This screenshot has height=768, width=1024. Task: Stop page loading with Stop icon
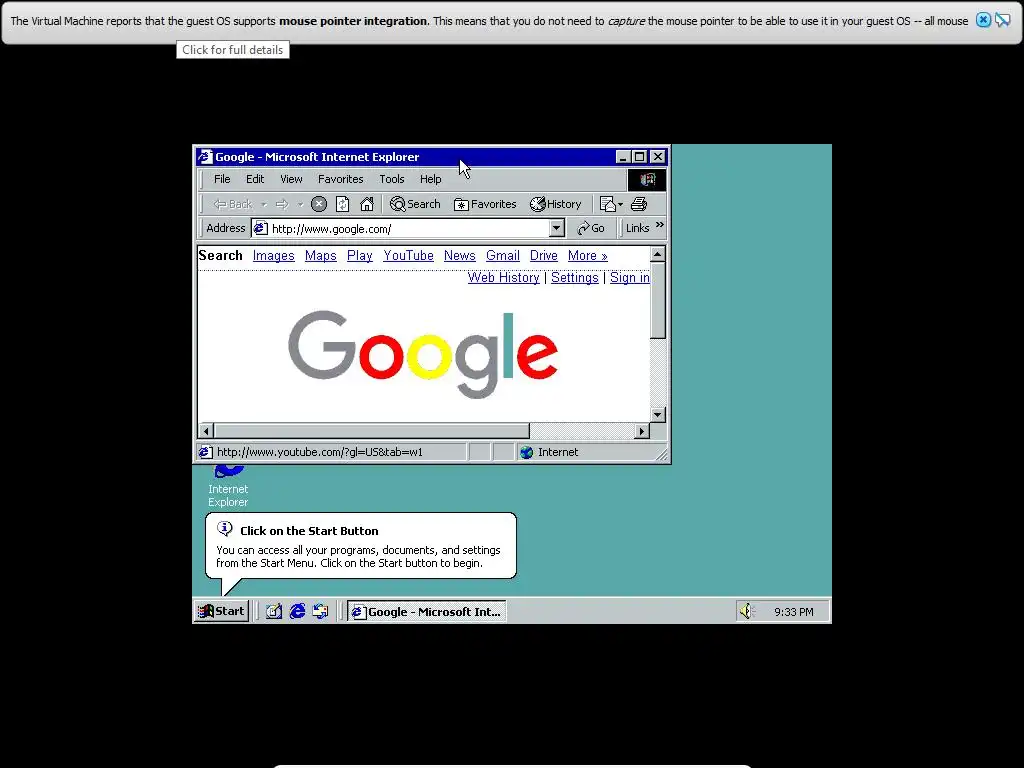point(319,204)
